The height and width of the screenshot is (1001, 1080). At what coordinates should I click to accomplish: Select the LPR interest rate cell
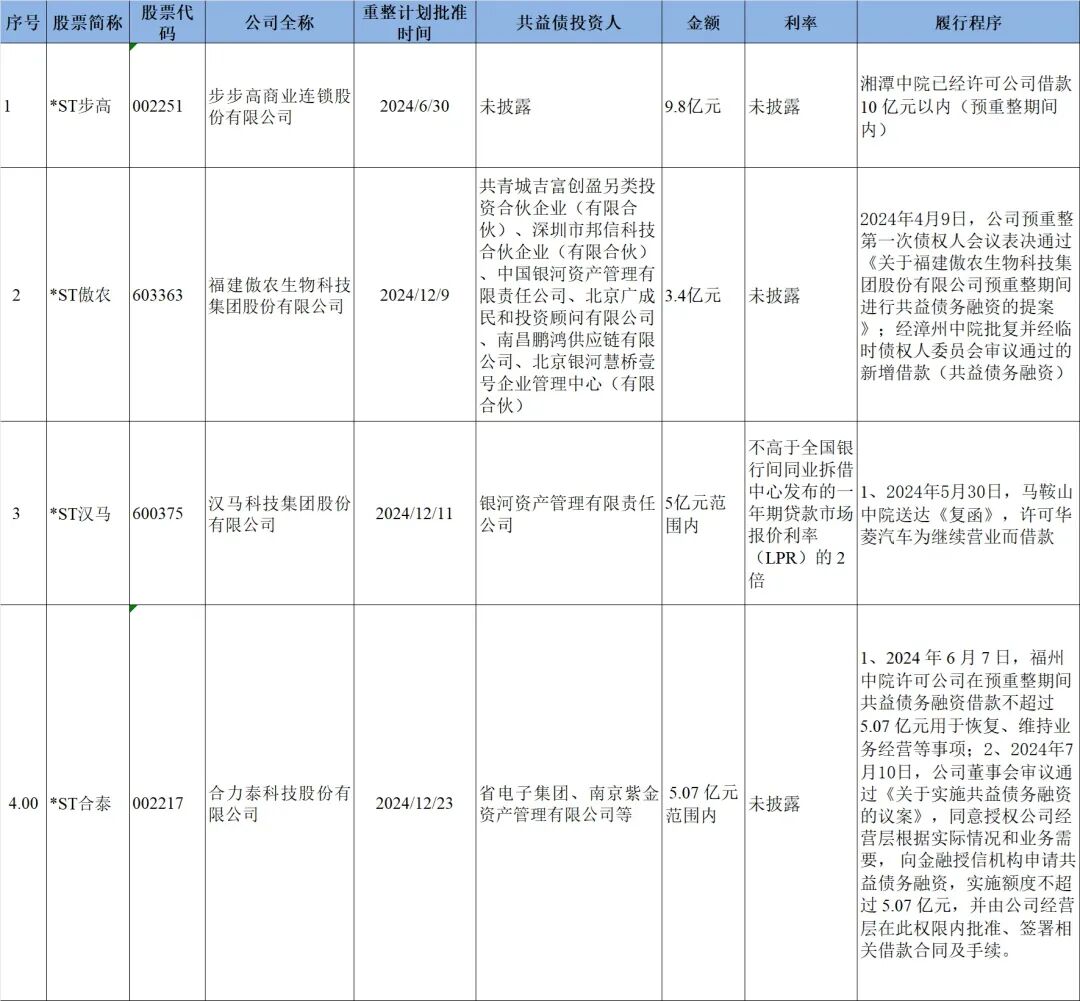point(801,513)
